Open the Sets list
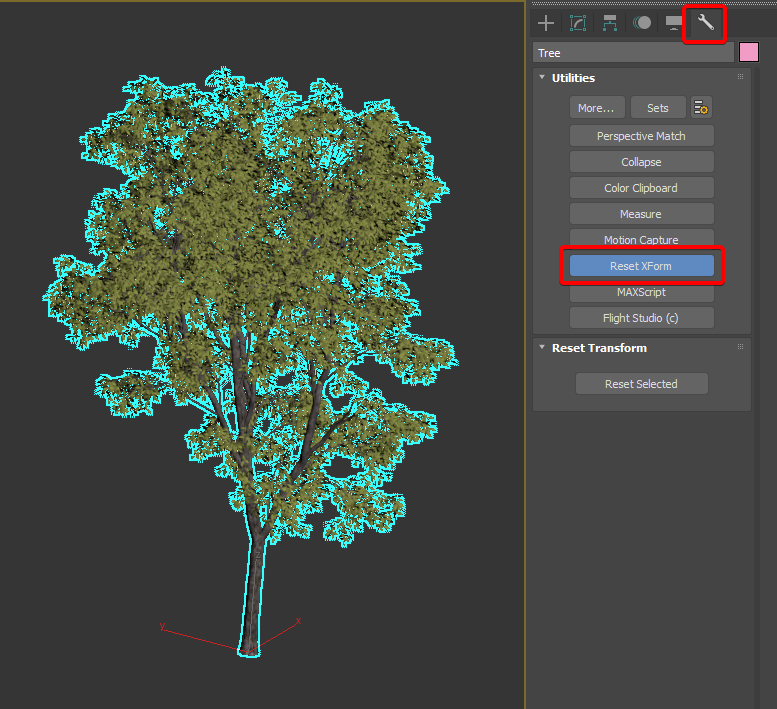The width and height of the screenshot is (777, 709). click(x=657, y=108)
